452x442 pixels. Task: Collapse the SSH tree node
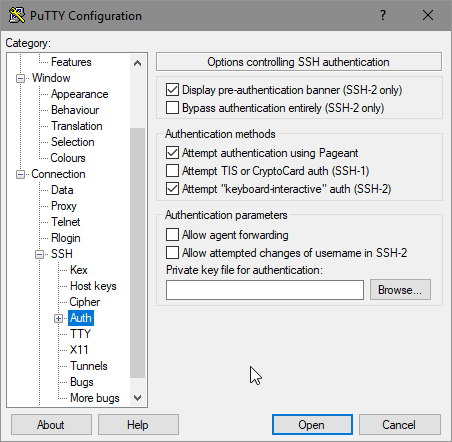[39, 255]
